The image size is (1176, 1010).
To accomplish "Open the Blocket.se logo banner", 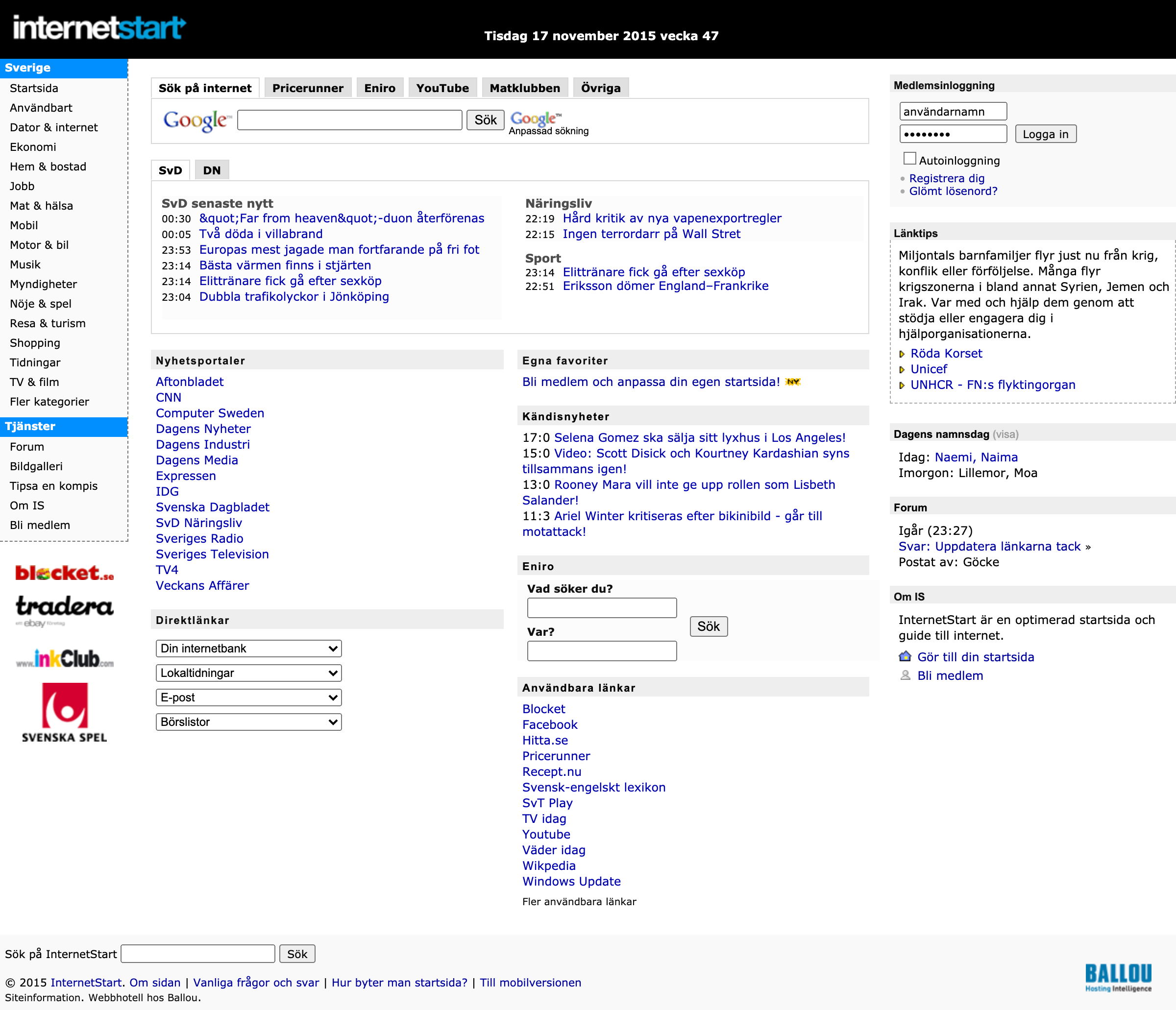I will point(64,573).
